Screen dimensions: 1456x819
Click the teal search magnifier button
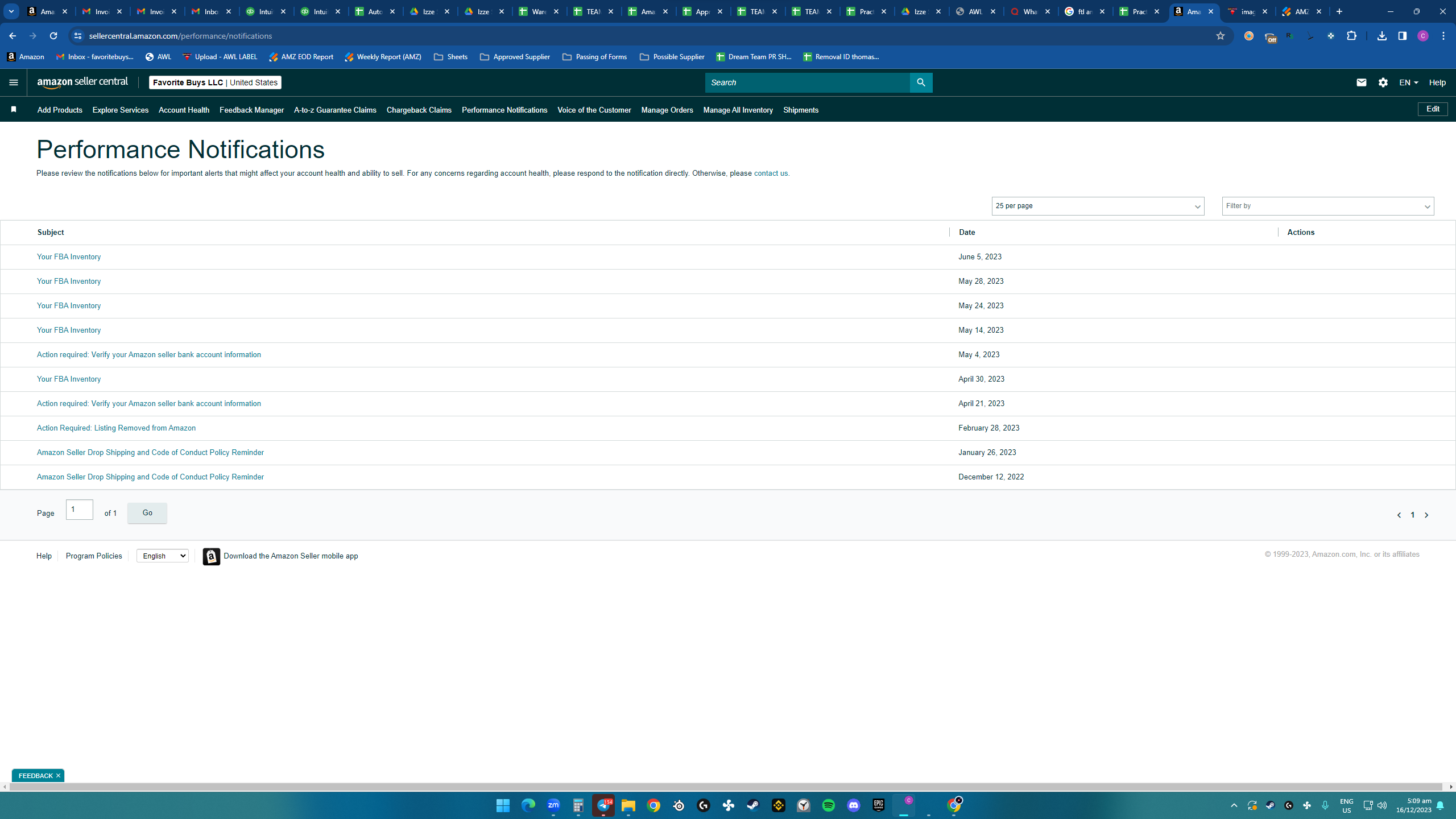[921, 82]
